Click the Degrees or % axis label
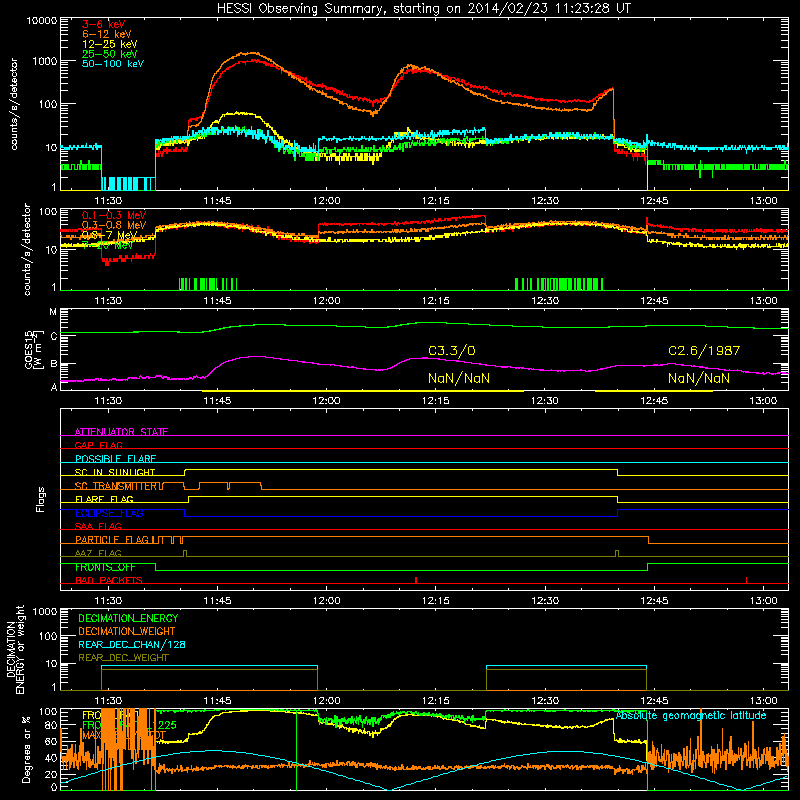800x800 pixels. pos(26,749)
